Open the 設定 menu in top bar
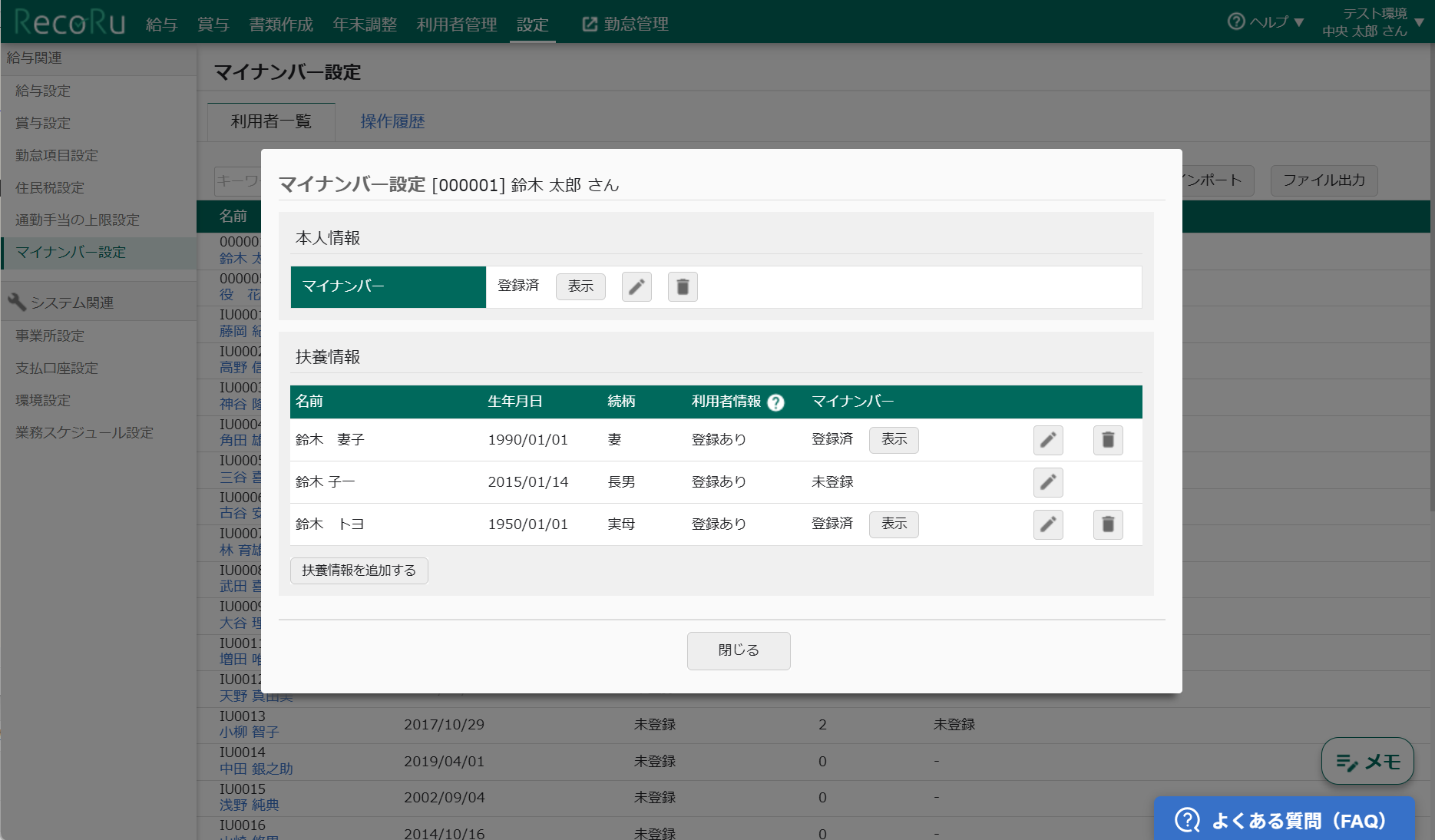Image resolution: width=1435 pixels, height=840 pixels. [532, 25]
